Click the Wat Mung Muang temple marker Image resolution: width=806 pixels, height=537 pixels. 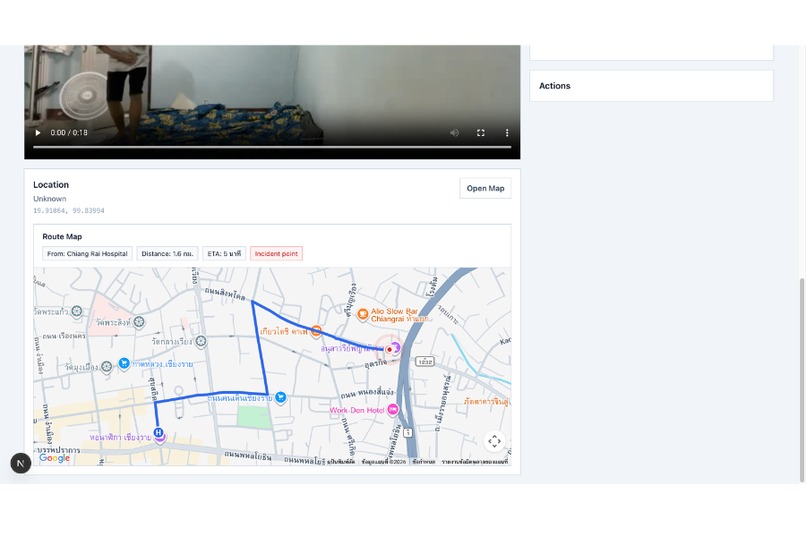point(106,366)
